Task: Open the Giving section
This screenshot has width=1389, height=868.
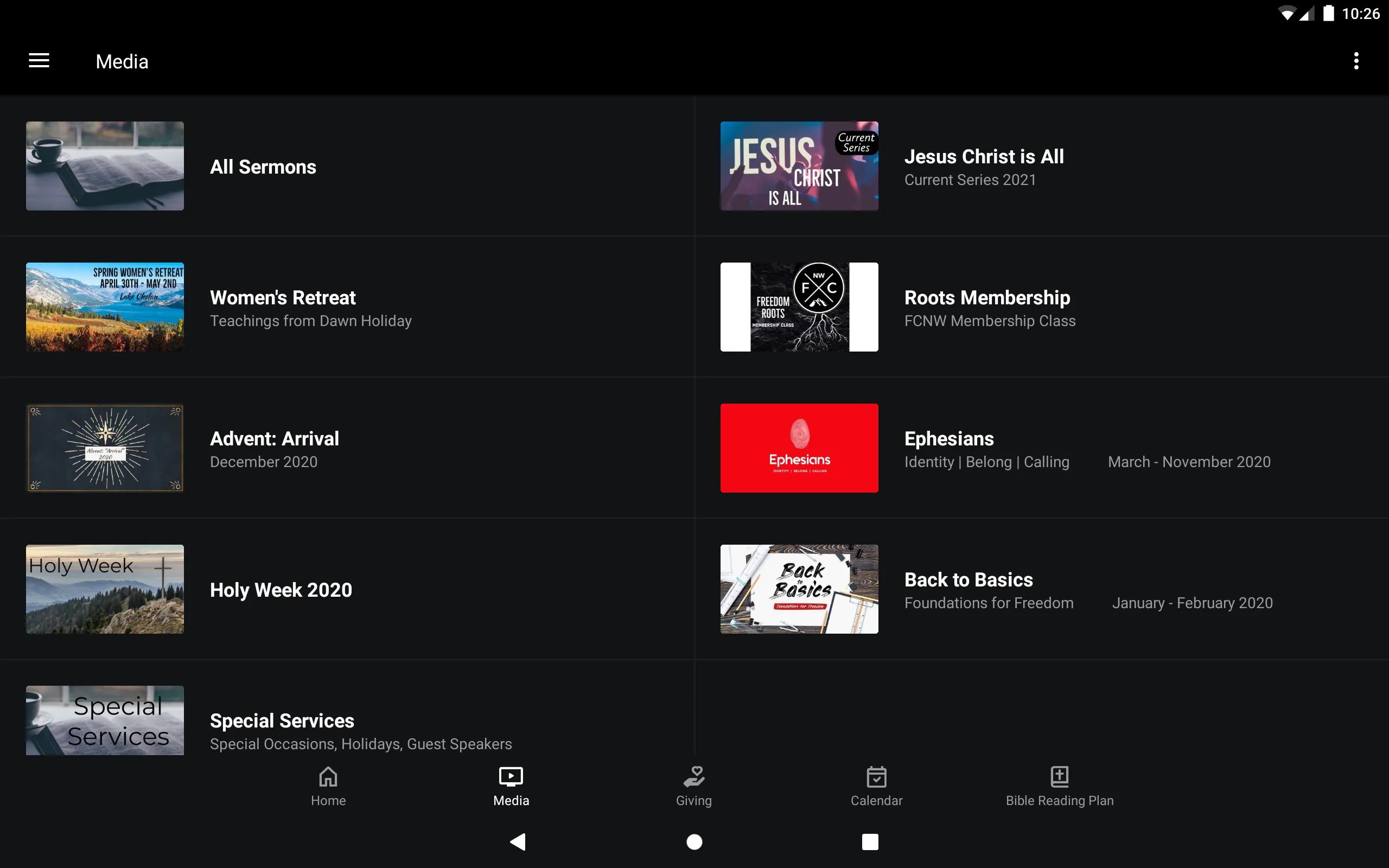Action: 694,785
